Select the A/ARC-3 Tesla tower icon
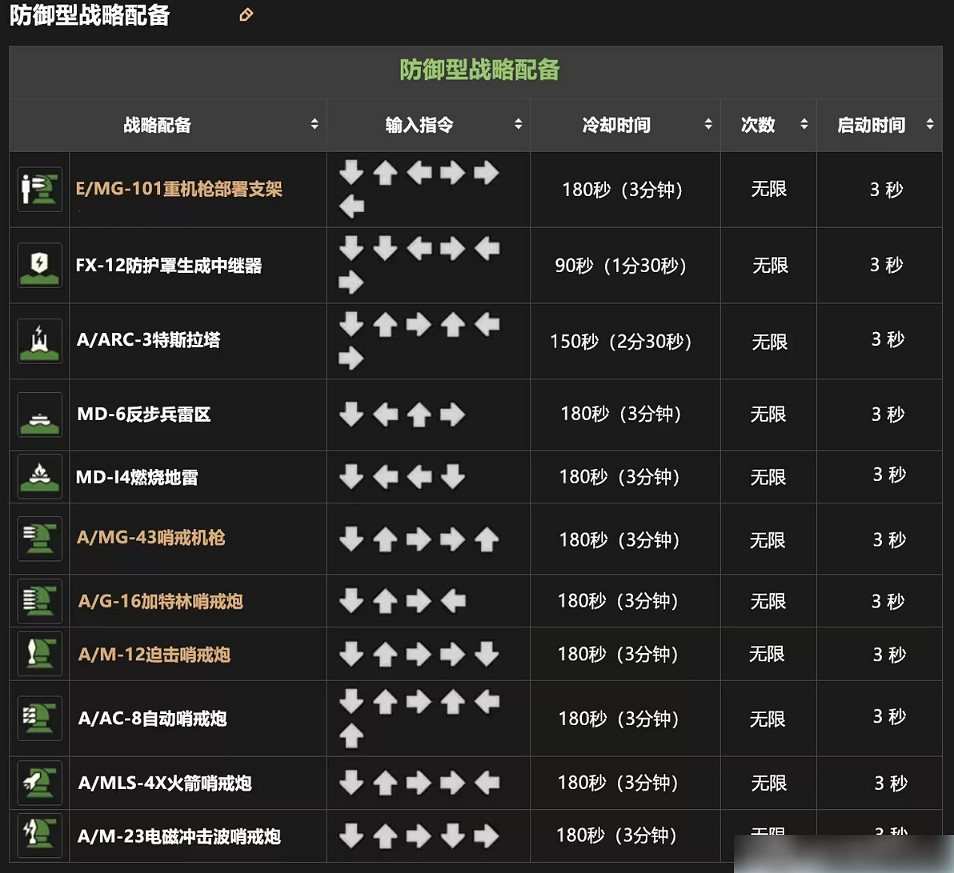The width and height of the screenshot is (954, 873). tap(38, 340)
